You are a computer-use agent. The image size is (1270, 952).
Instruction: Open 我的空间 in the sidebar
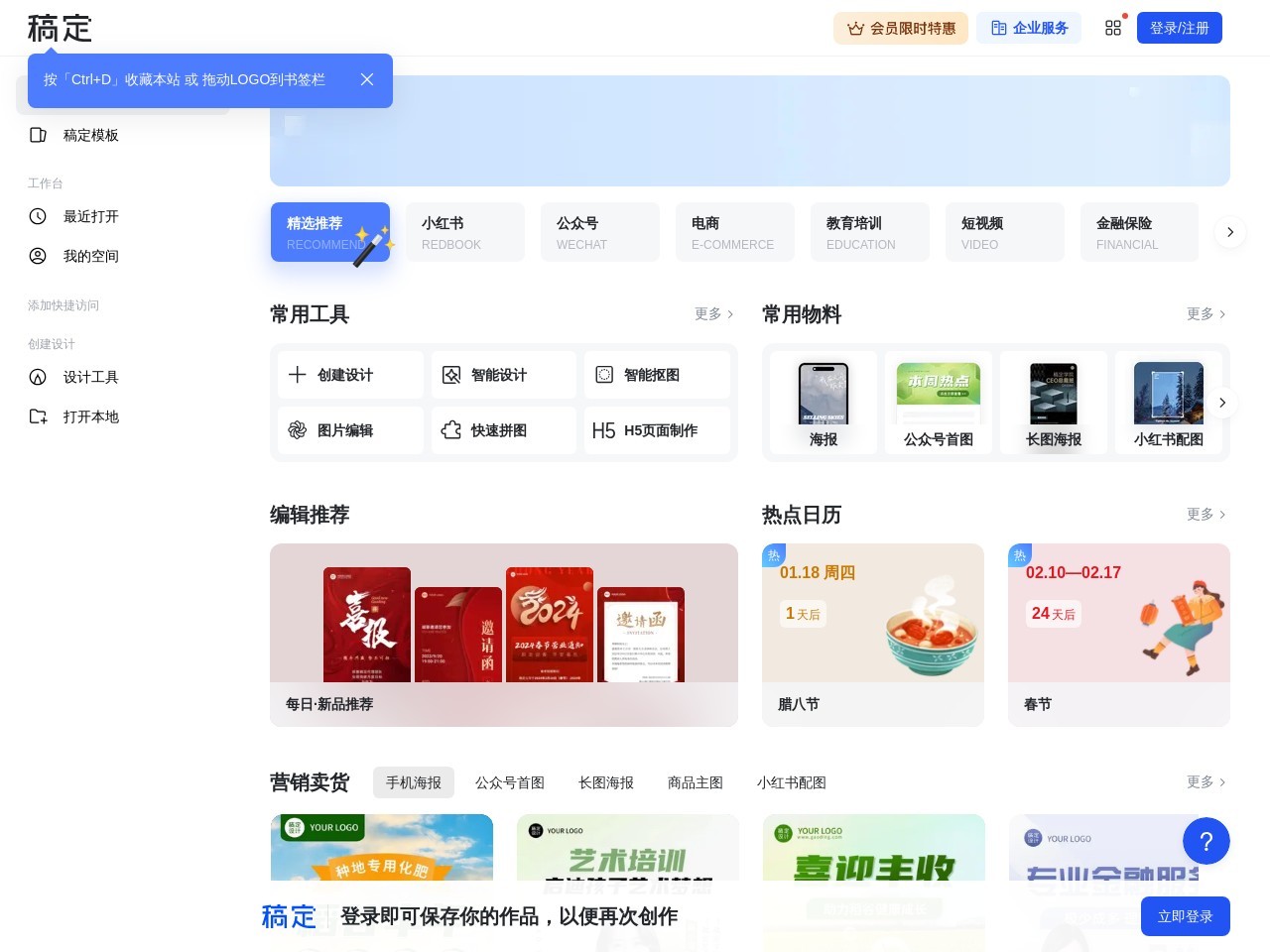click(90, 256)
